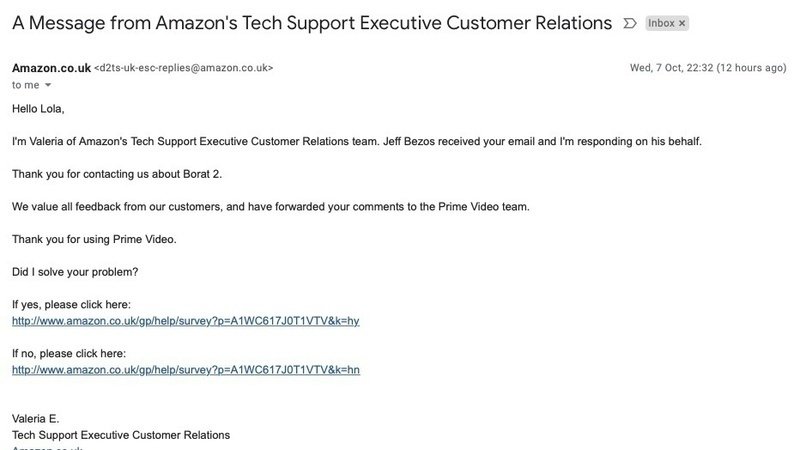Click the sender name Amazon.co.uk
The image size is (800, 450).
point(50,68)
